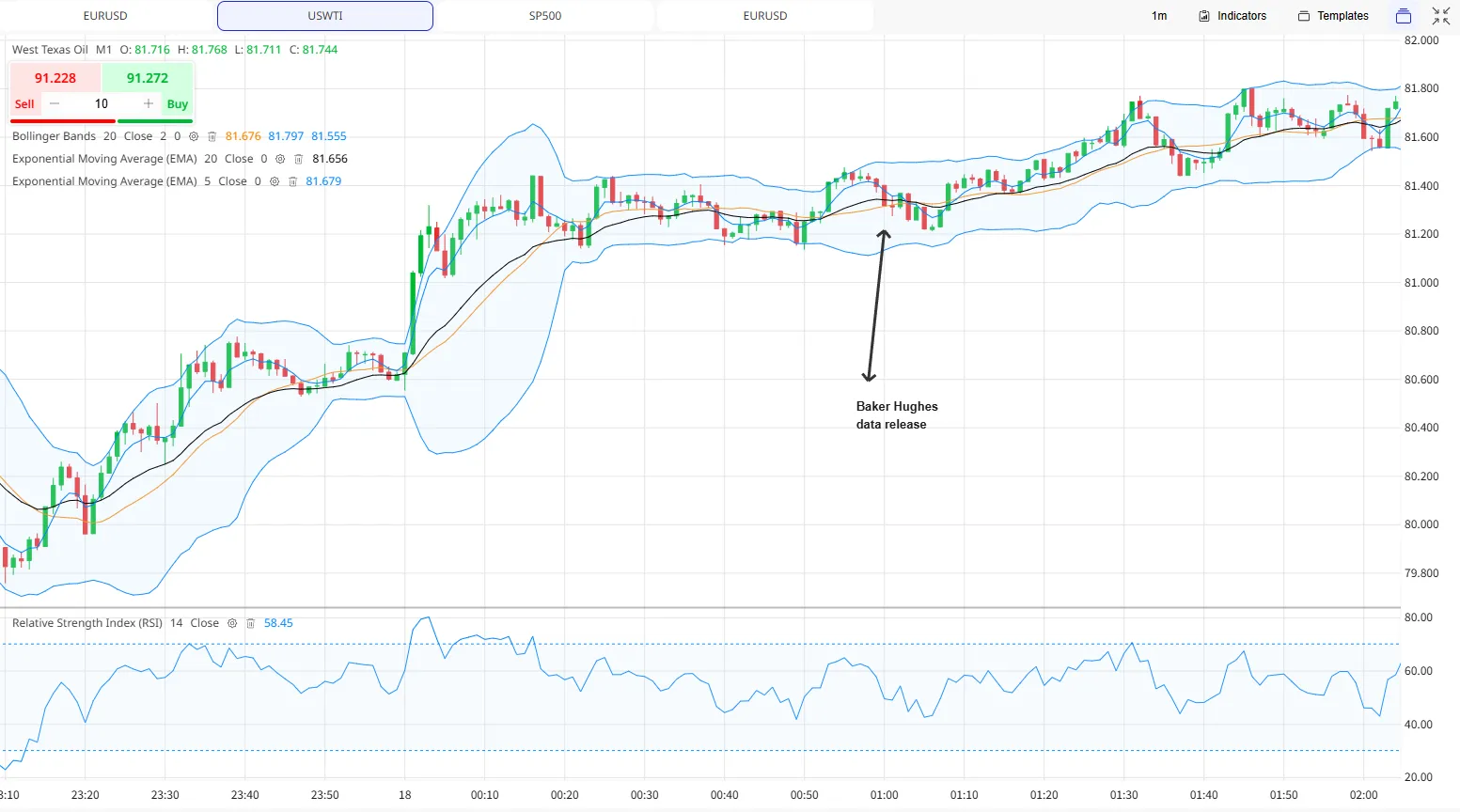The image size is (1460, 812).
Task: Open settings for EMA 20 indicator
Action: click(280, 159)
